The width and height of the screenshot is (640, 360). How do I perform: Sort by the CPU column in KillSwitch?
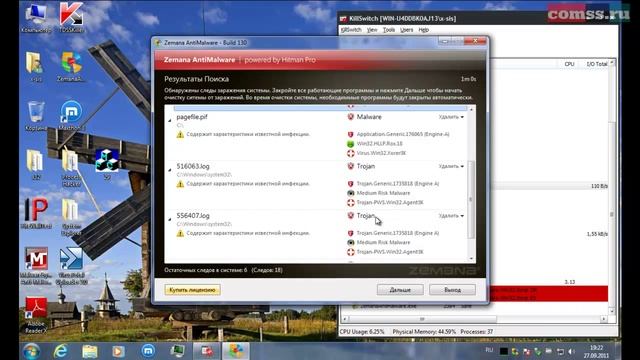(x=569, y=64)
